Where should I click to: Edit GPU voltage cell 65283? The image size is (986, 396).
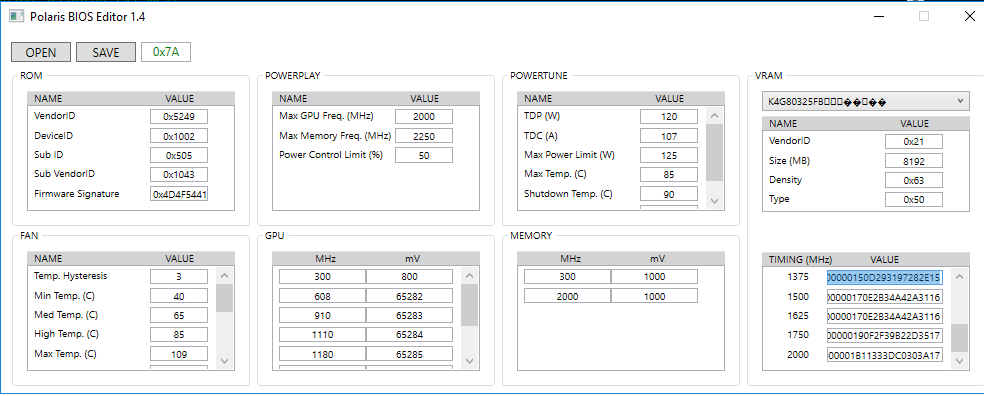coord(409,316)
